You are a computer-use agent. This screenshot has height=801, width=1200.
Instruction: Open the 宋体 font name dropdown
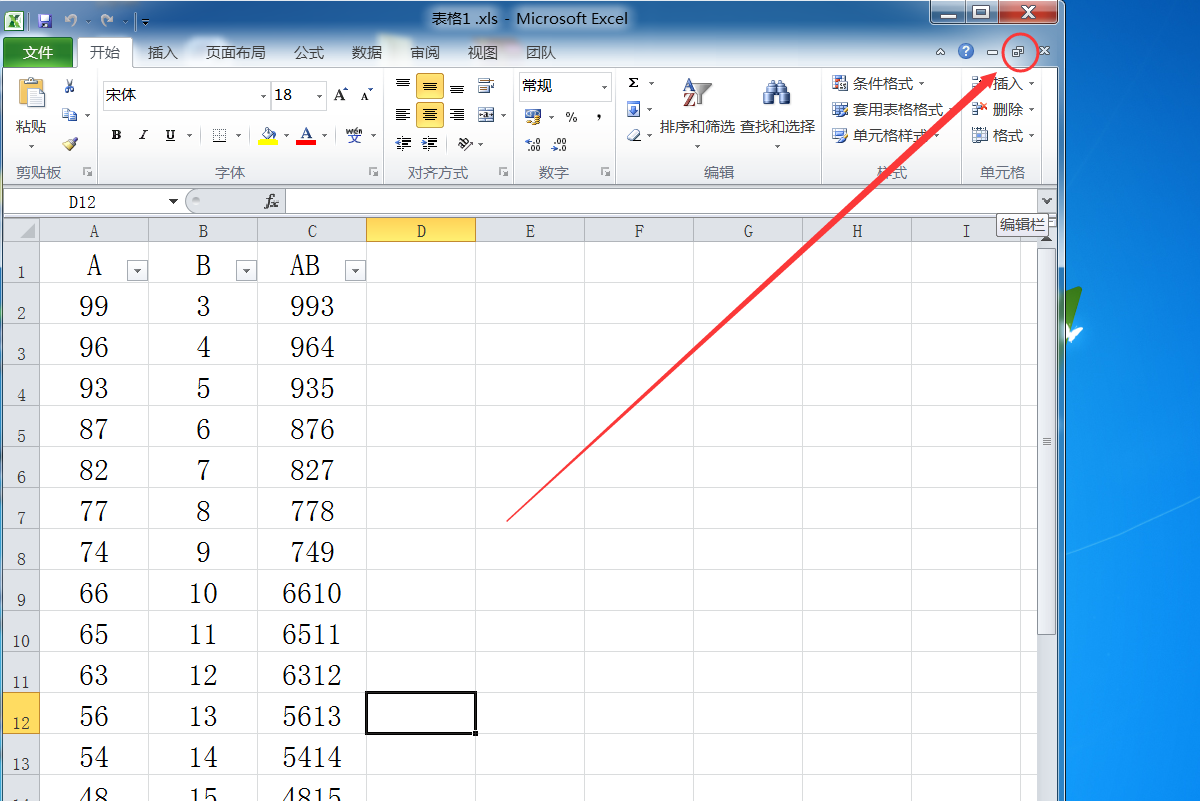(263, 96)
